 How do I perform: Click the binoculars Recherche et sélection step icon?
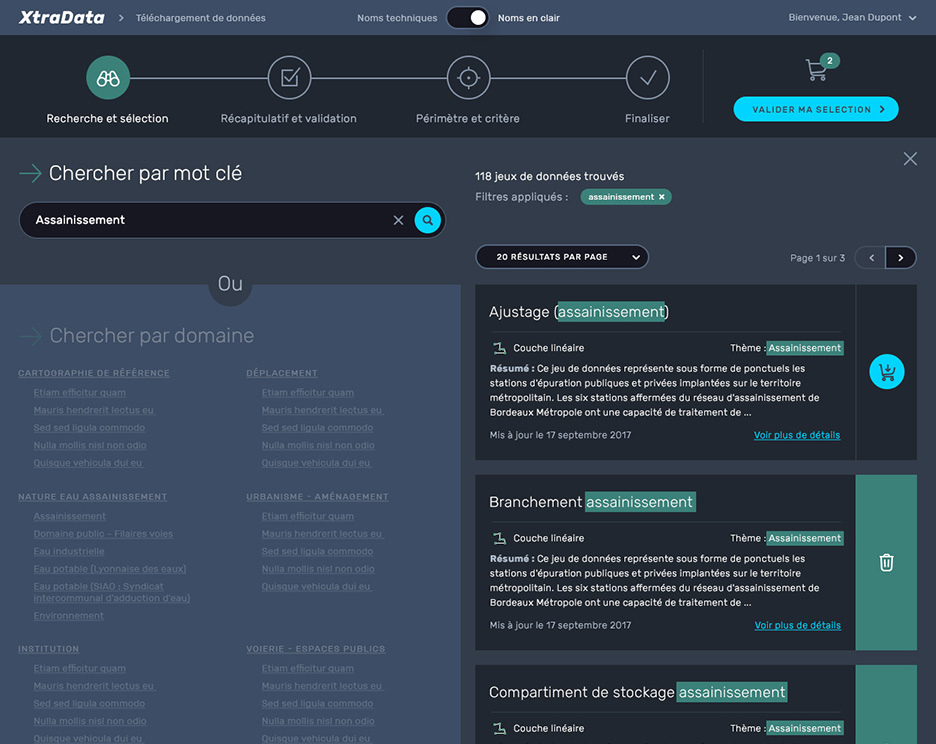tap(108, 78)
